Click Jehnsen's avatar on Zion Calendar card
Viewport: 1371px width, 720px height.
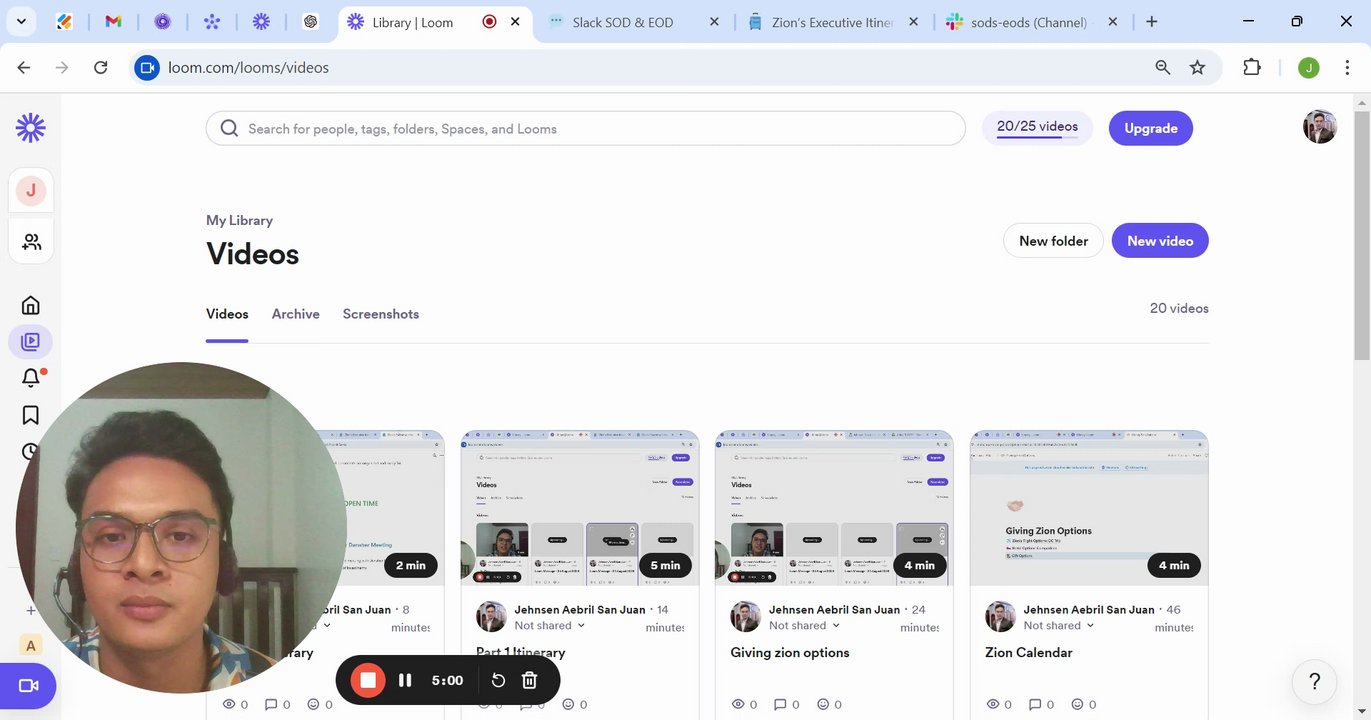pyautogui.click(x=1000, y=617)
